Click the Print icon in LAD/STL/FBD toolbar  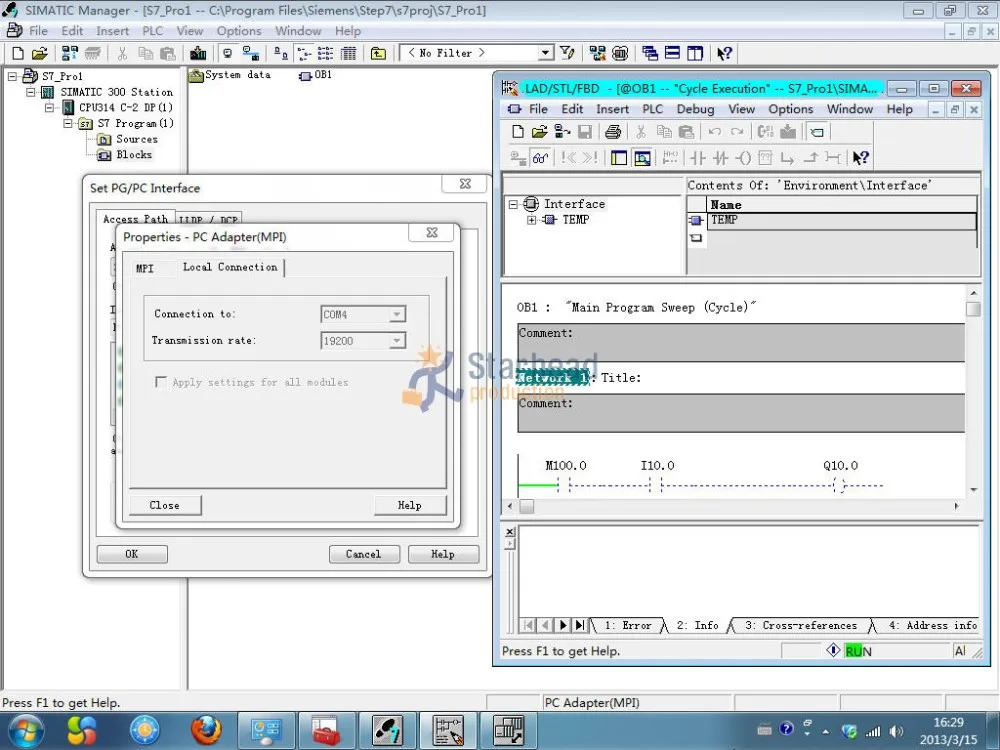[x=613, y=132]
